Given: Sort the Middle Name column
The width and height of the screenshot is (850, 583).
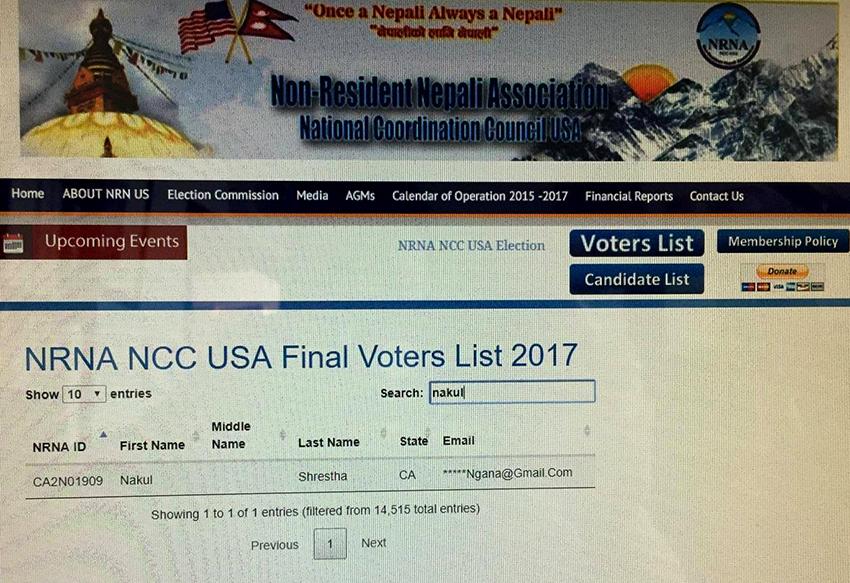Looking at the screenshot, I should tap(282, 434).
